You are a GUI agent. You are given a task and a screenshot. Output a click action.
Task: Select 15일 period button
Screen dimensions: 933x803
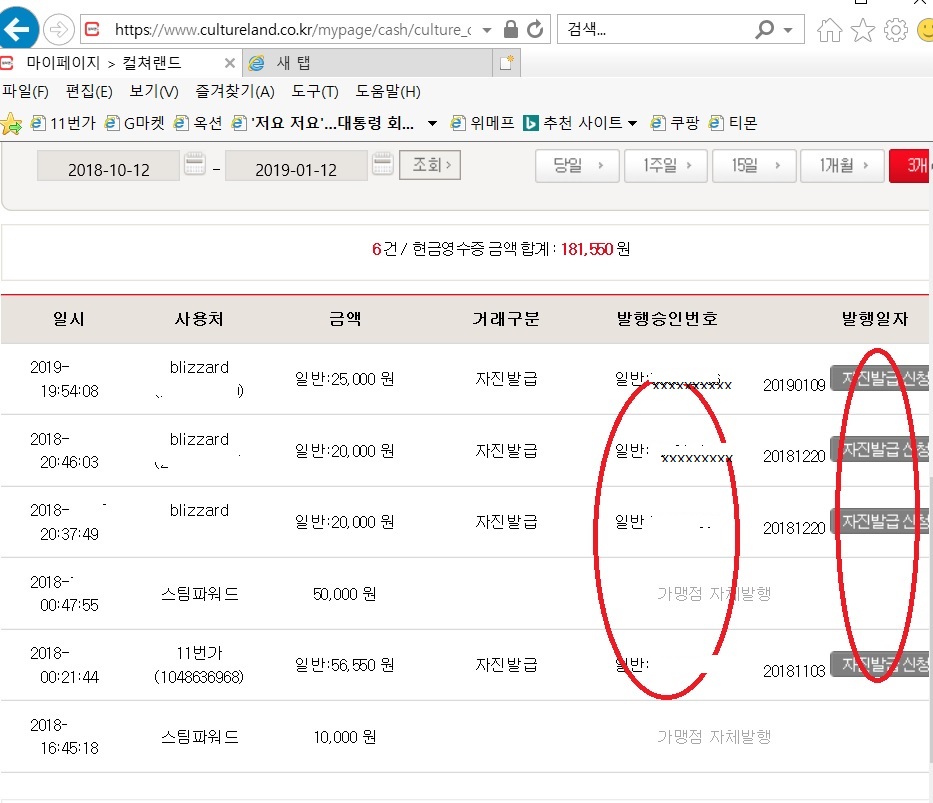point(754,165)
